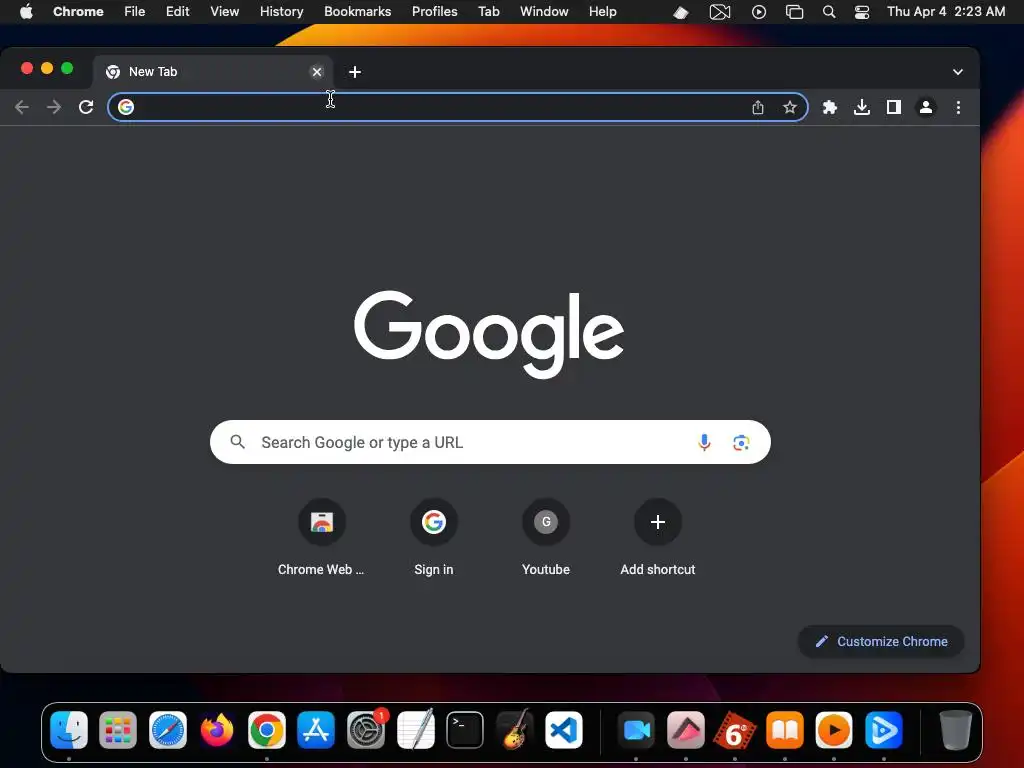
Task: Open Zoom from the dock
Action: (636, 730)
